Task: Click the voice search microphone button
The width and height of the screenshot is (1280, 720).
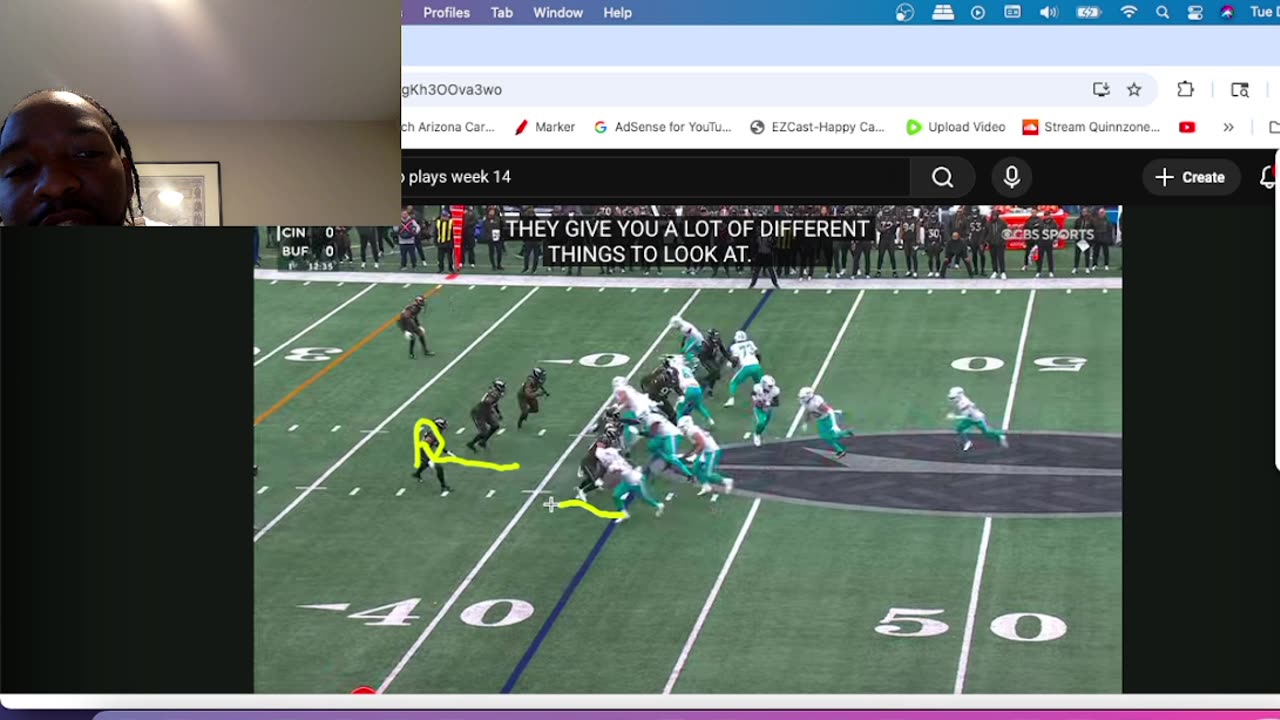Action: click(x=1012, y=177)
